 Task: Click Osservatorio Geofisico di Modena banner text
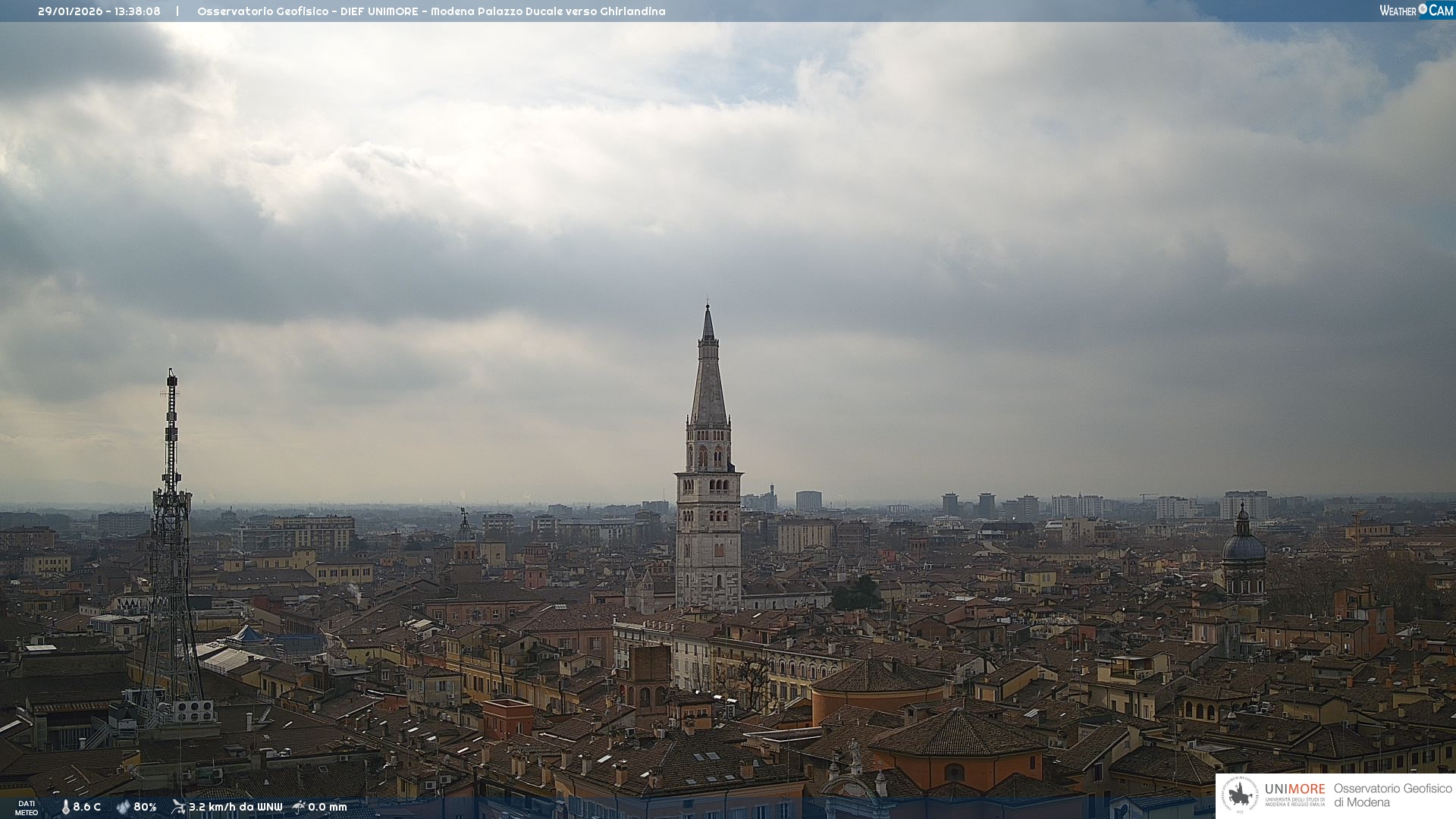1392,795
